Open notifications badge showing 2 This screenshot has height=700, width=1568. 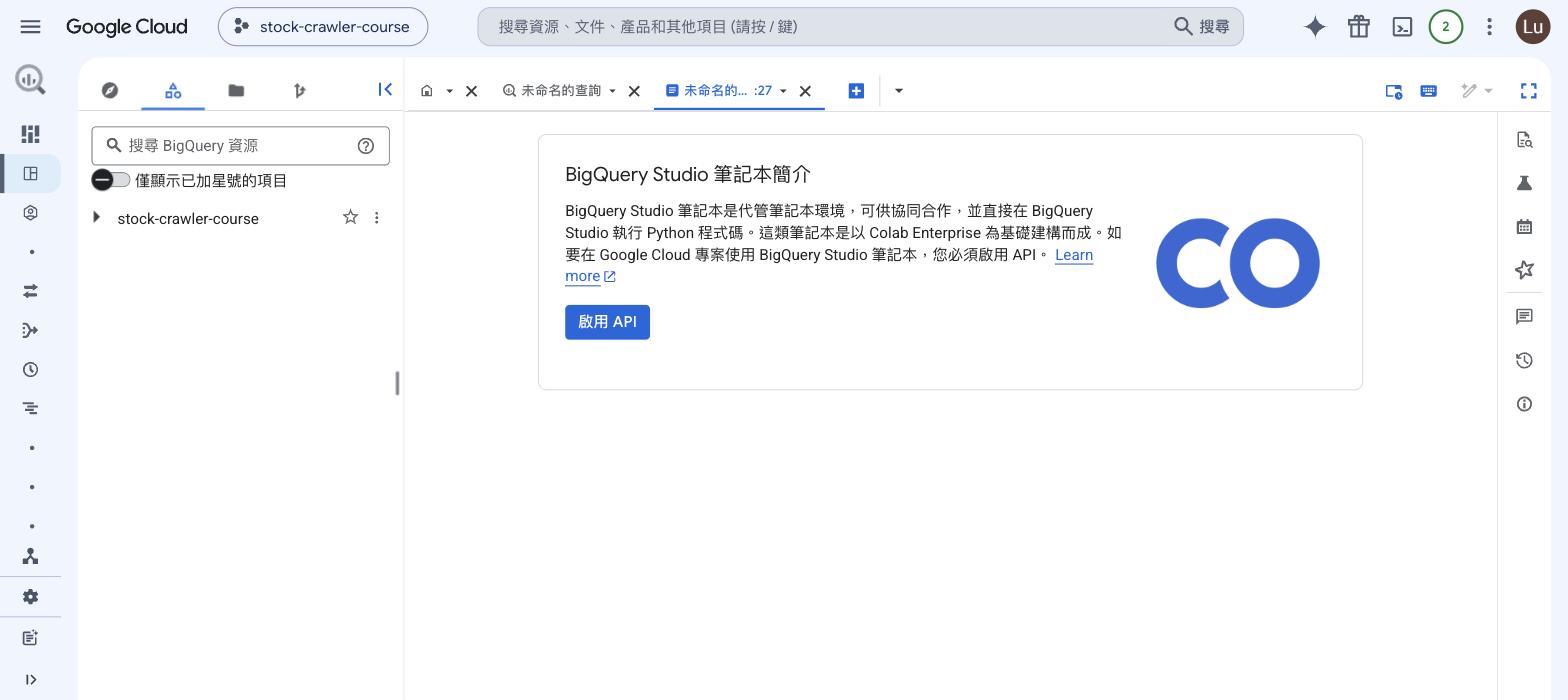coord(1445,27)
